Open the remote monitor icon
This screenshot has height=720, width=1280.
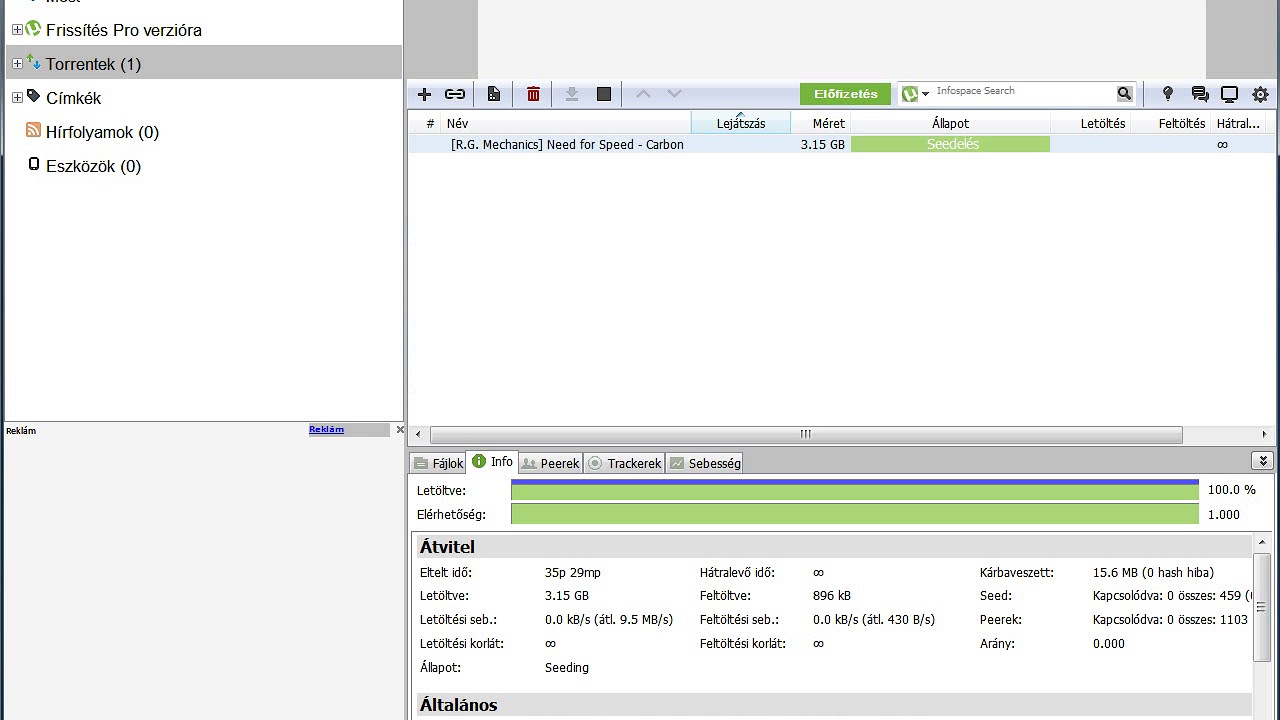(x=1230, y=94)
